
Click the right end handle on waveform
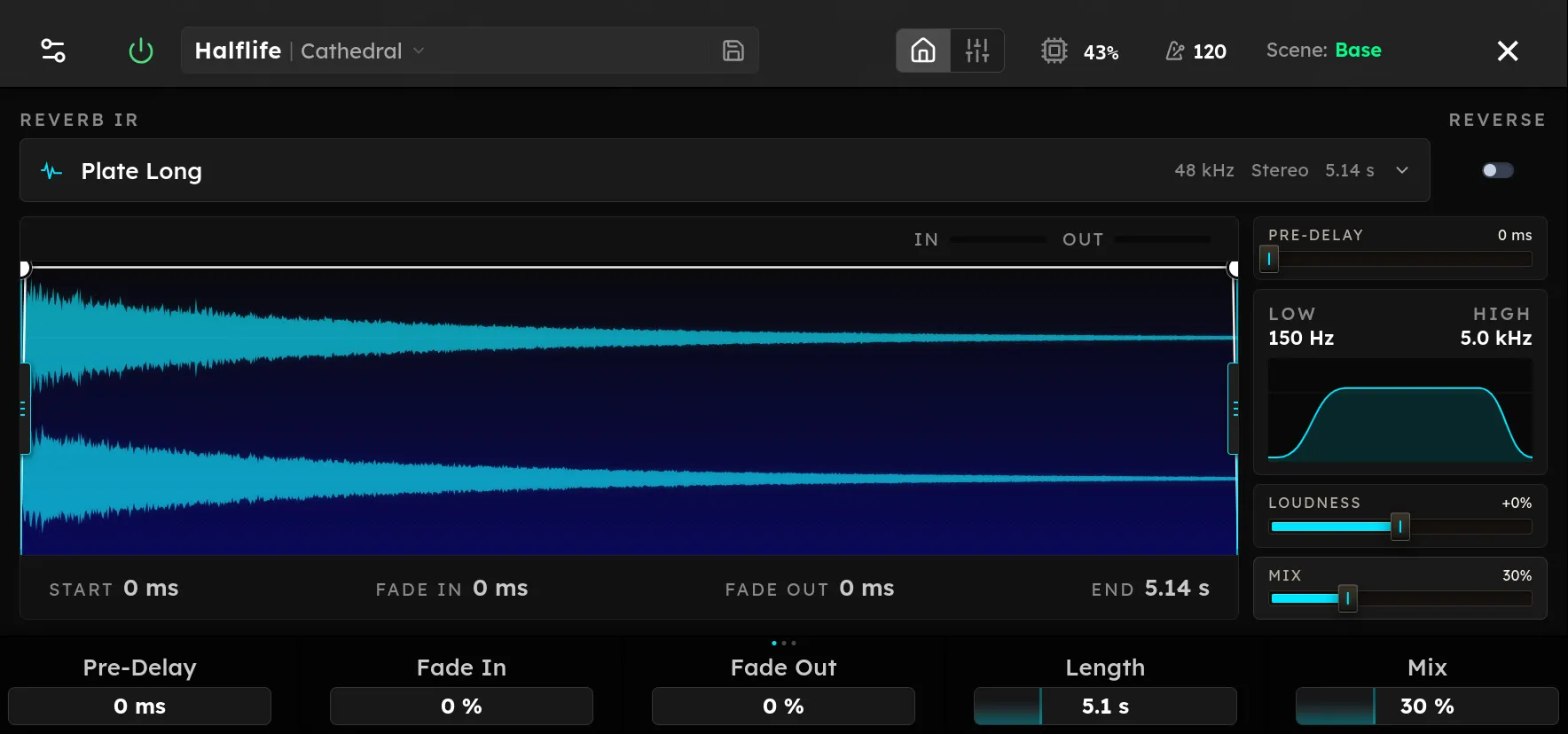[x=1234, y=268]
